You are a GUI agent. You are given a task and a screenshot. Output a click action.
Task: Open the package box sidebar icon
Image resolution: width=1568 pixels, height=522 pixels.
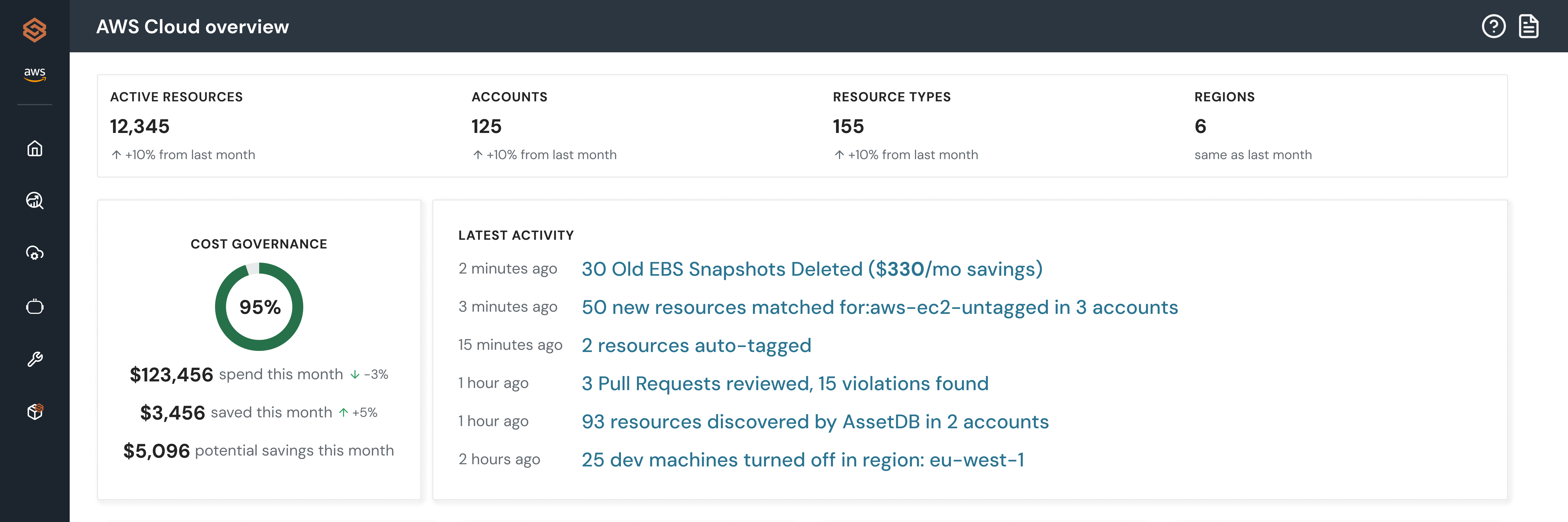(x=35, y=412)
